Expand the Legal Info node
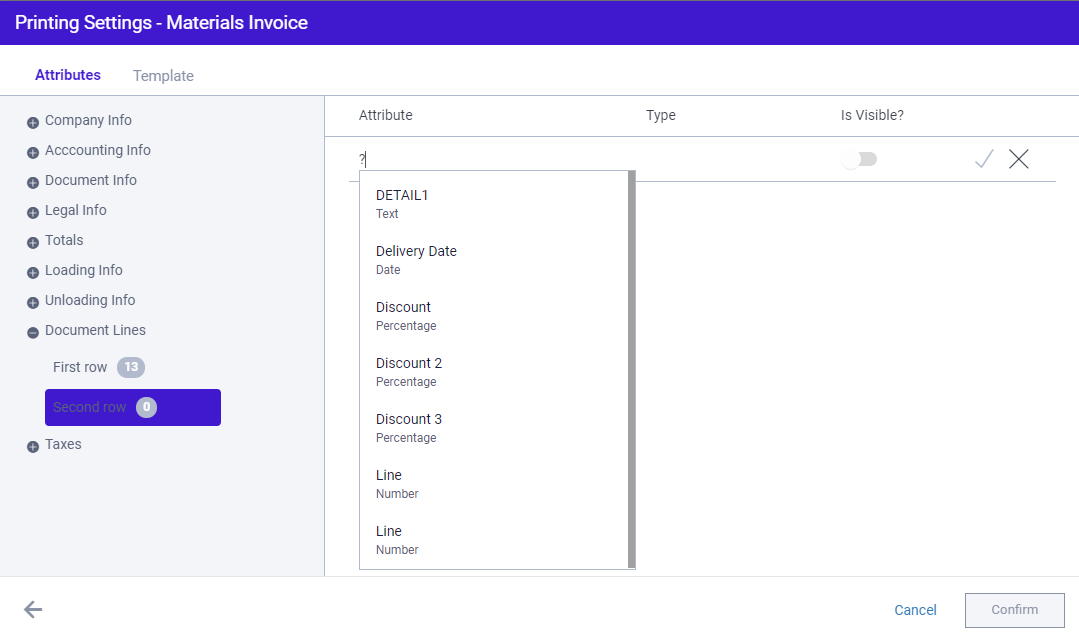 pos(32,213)
